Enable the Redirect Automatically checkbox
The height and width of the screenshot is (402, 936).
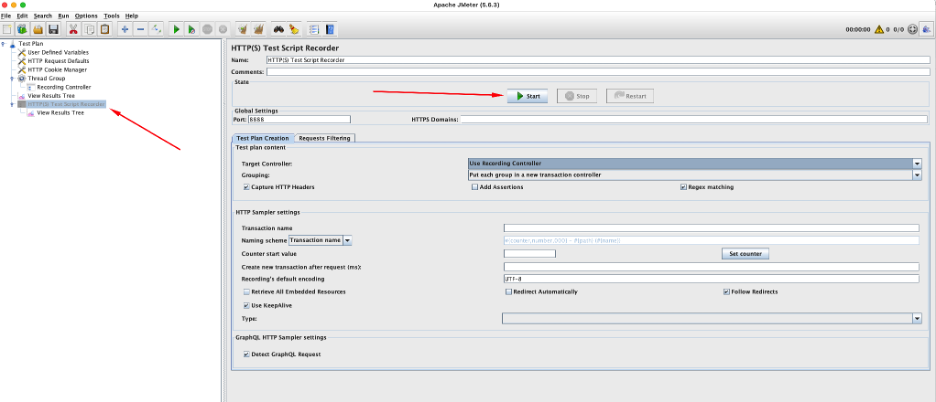pyautogui.click(x=509, y=292)
